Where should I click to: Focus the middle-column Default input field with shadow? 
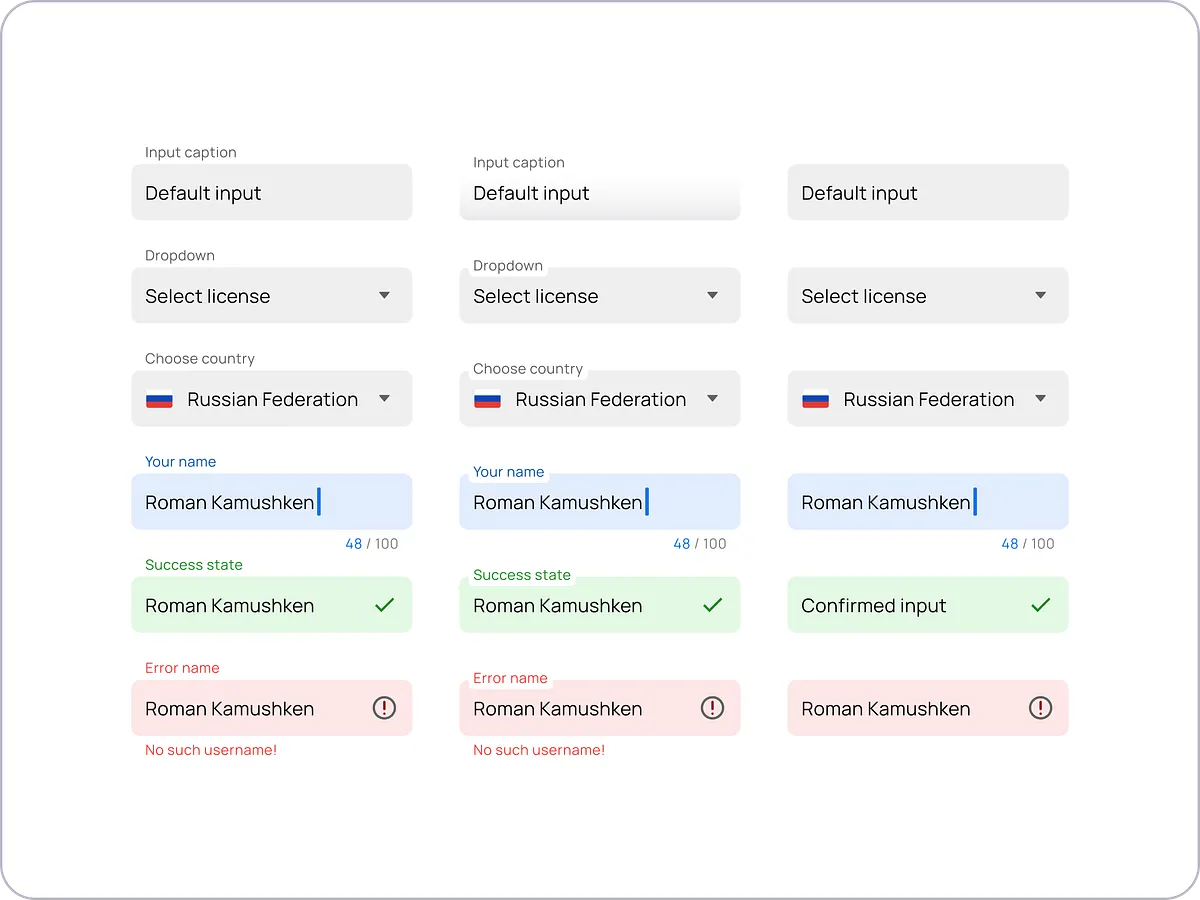(x=599, y=193)
